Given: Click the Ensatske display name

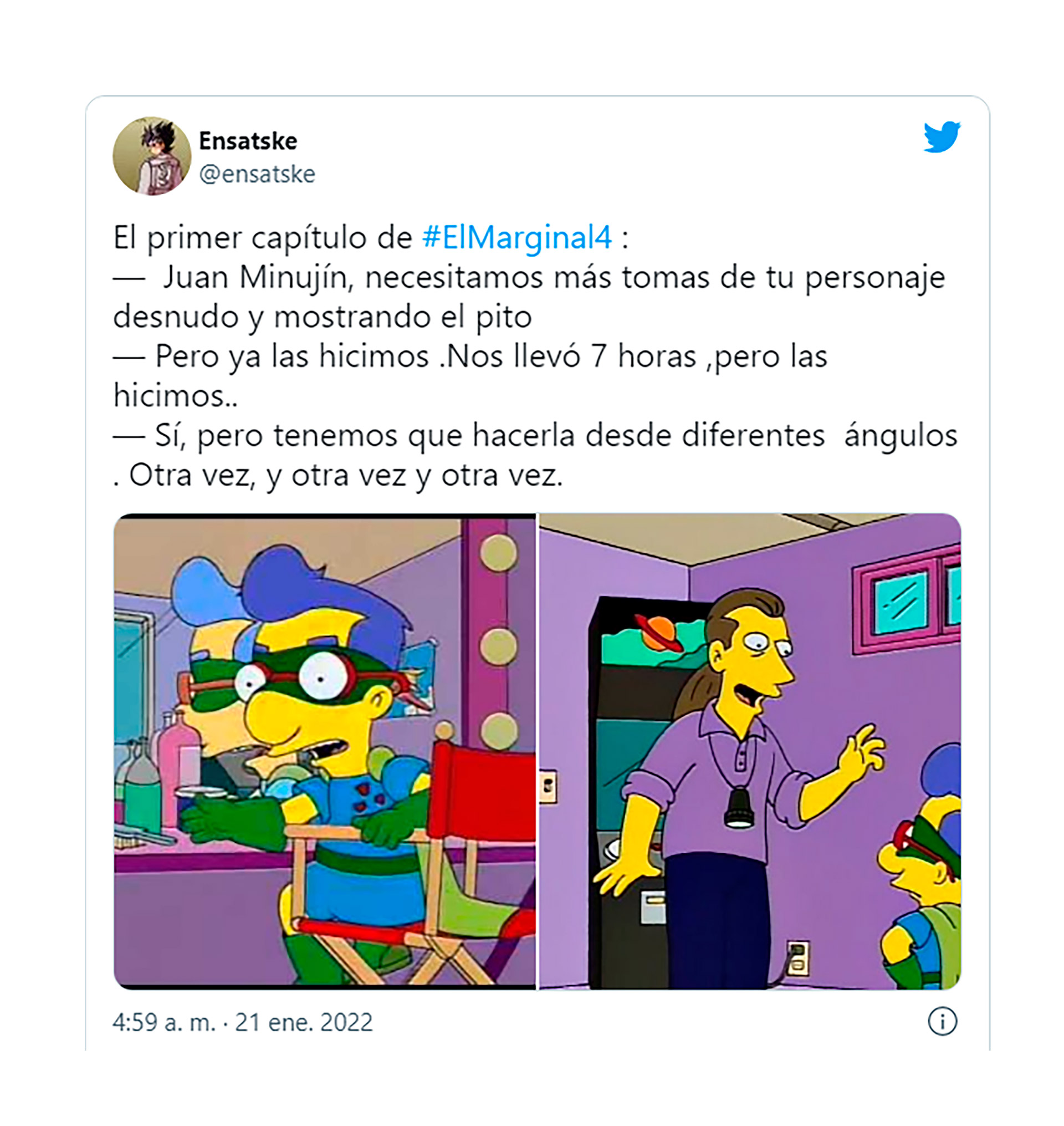Looking at the screenshot, I should tap(248, 141).
